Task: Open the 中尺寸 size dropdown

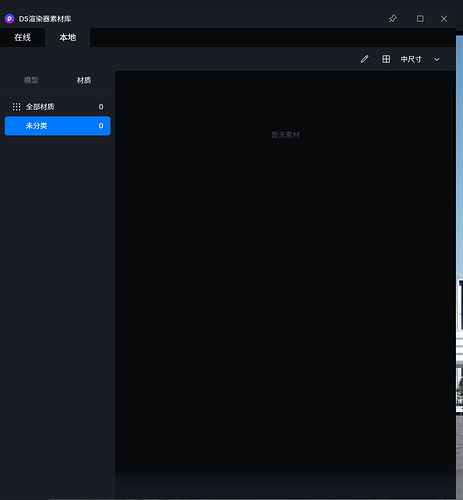Action: 420,59
